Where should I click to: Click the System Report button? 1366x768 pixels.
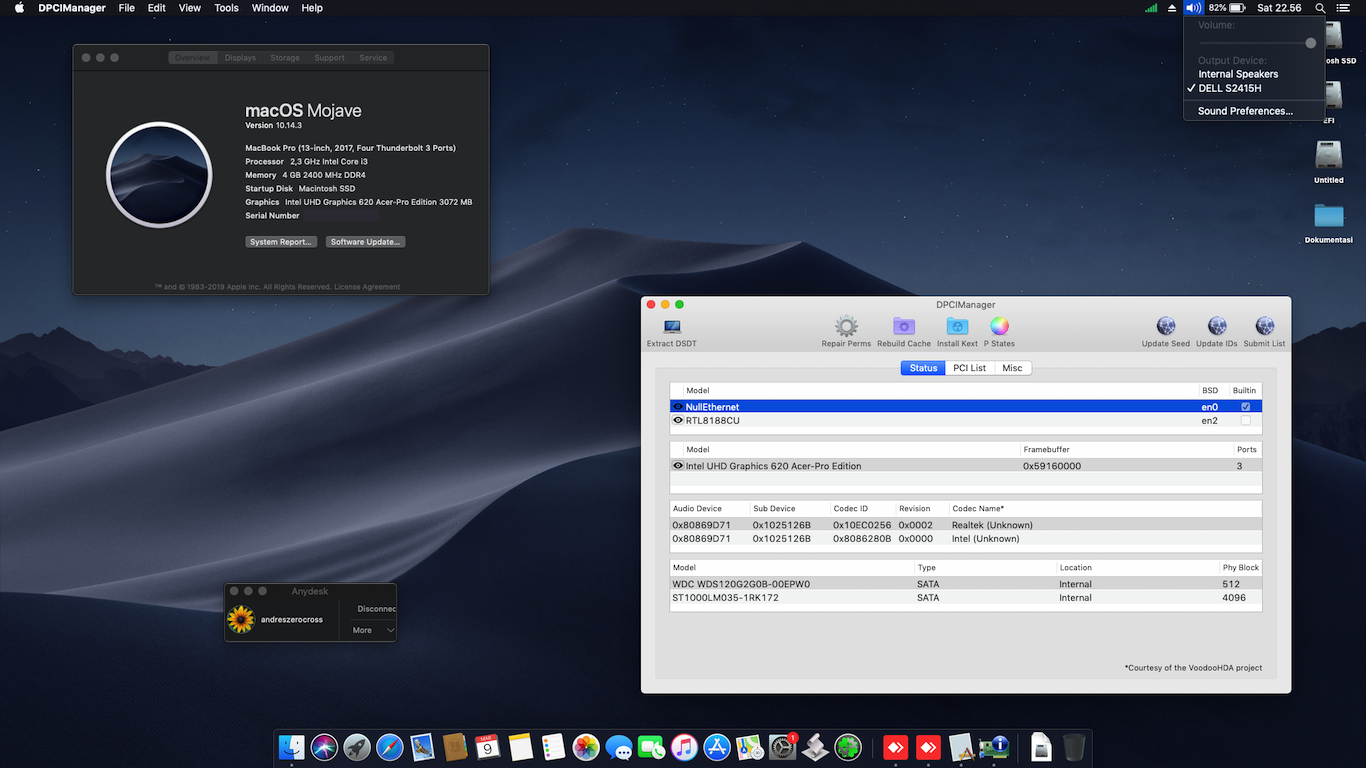point(281,242)
